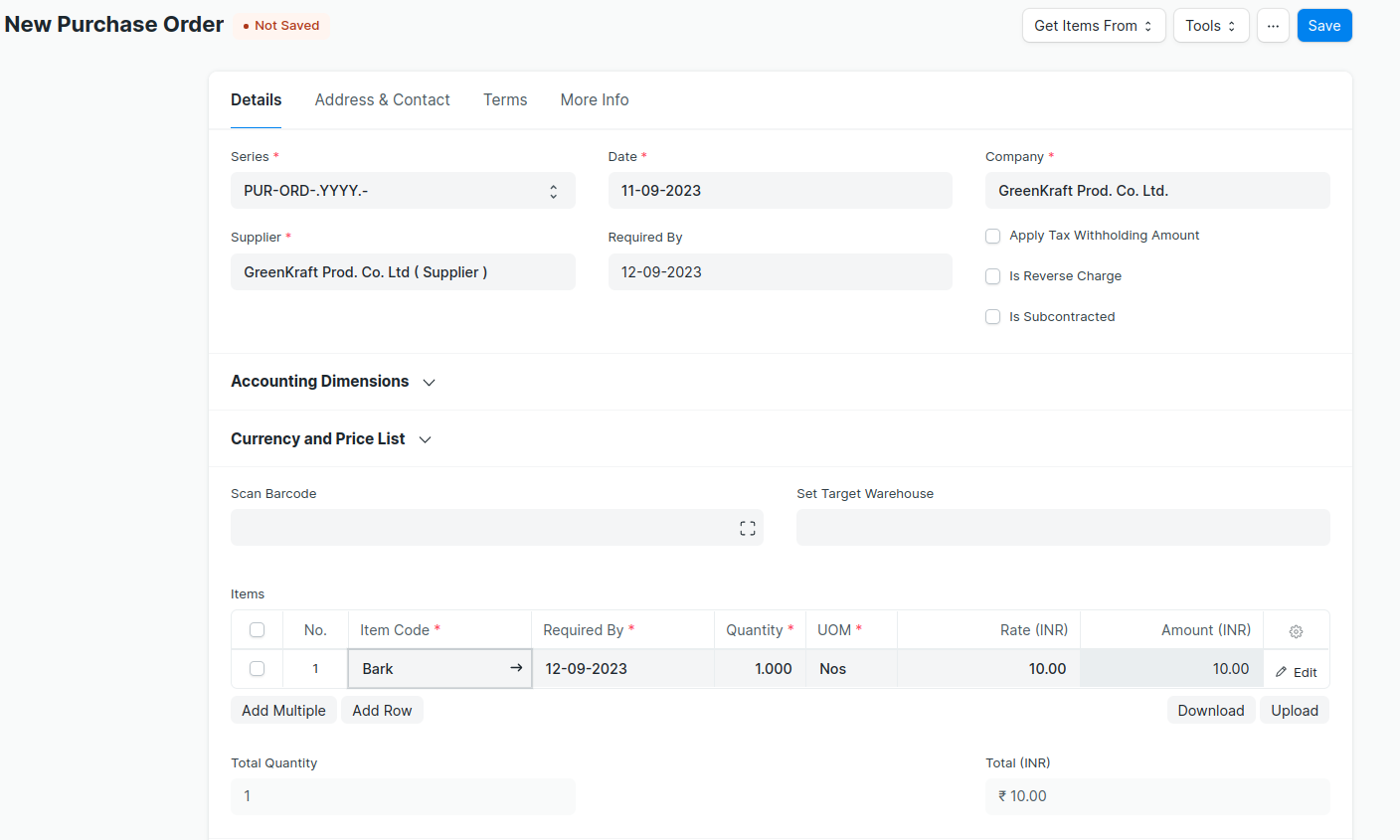Switch to Address & Contact tab

382,99
